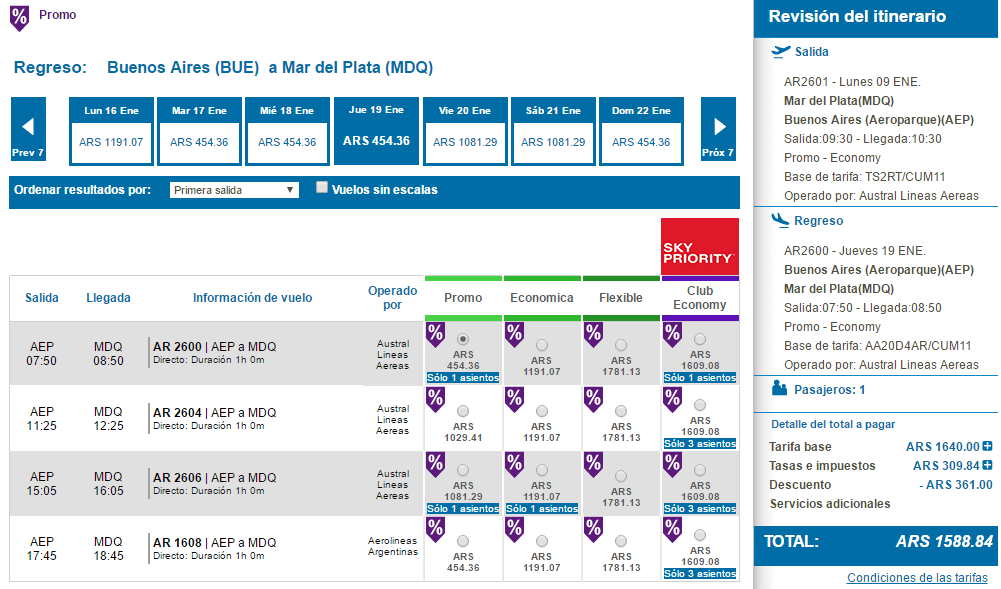Click Economica fare column header
This screenshot has height=589, width=1001.
542,297
